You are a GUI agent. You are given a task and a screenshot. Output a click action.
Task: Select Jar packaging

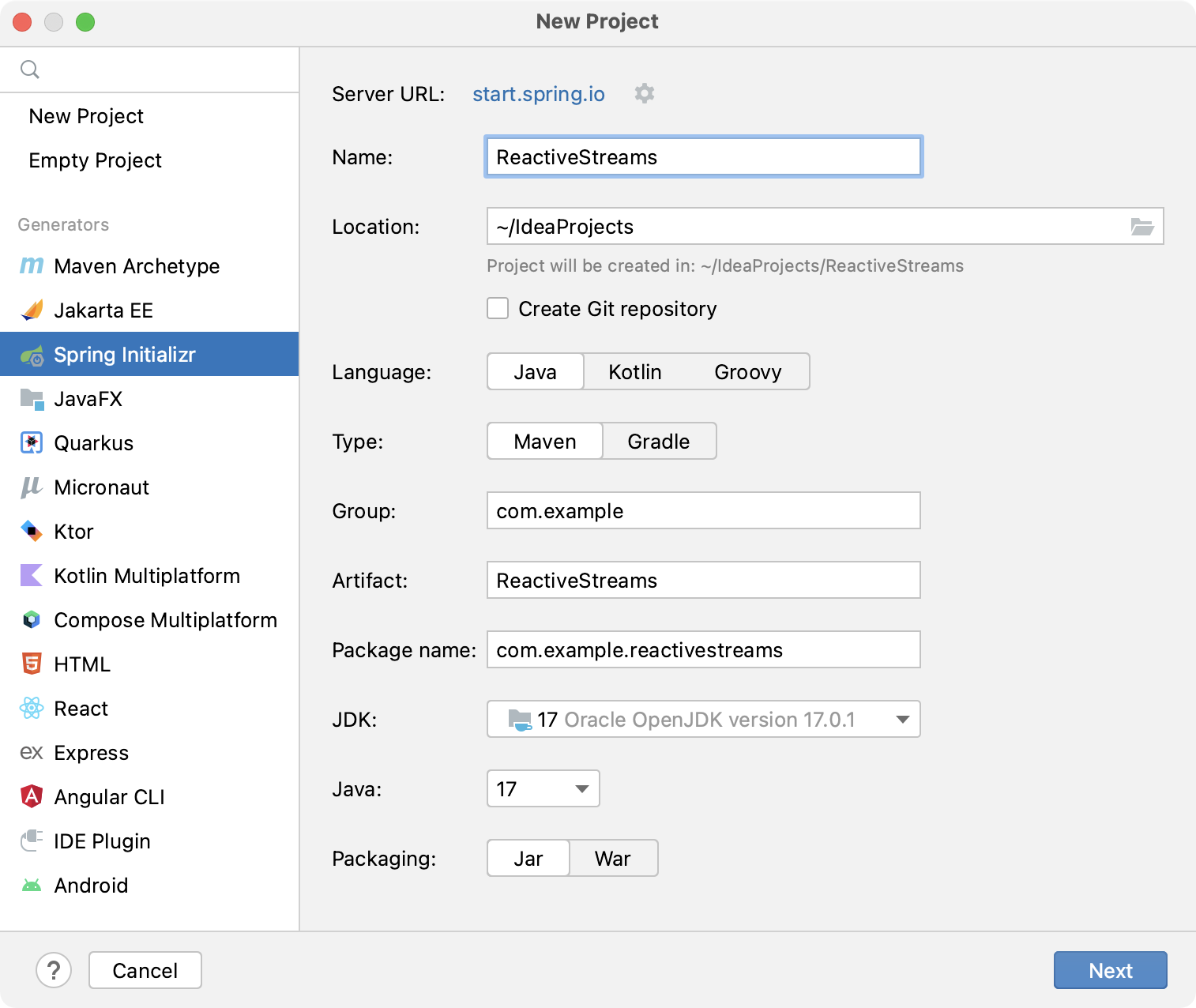pos(528,858)
